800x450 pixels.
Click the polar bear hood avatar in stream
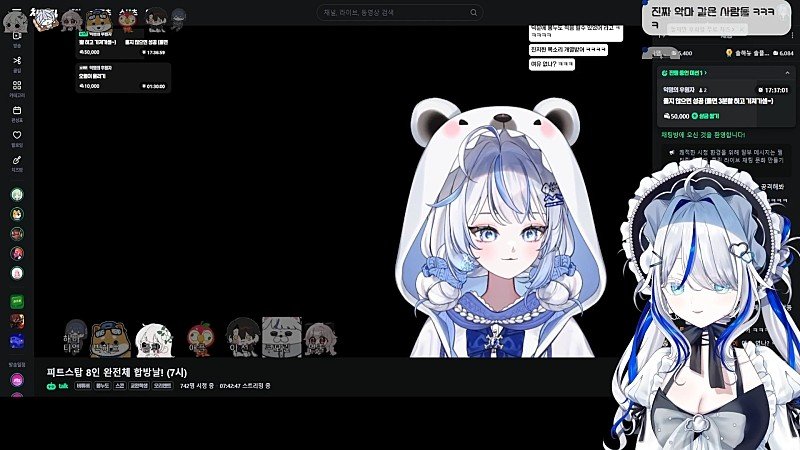coord(501,227)
